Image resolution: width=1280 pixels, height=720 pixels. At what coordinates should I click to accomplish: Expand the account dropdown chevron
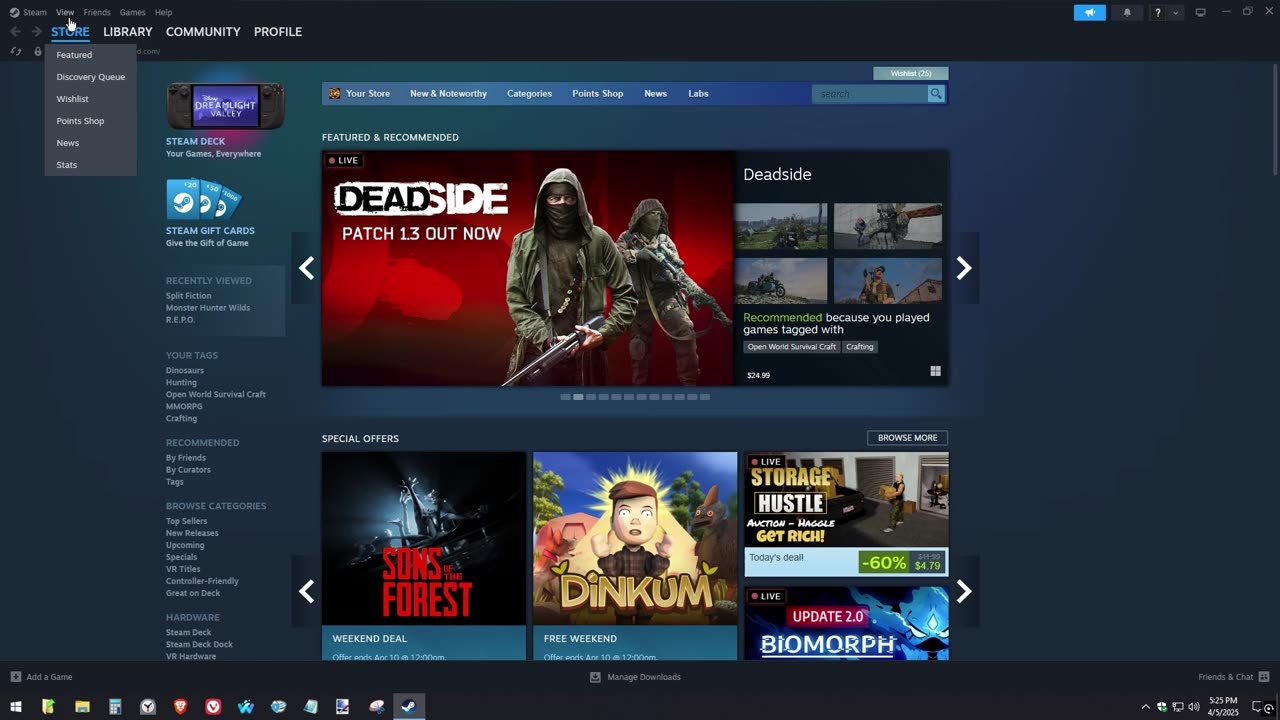(x=1175, y=12)
